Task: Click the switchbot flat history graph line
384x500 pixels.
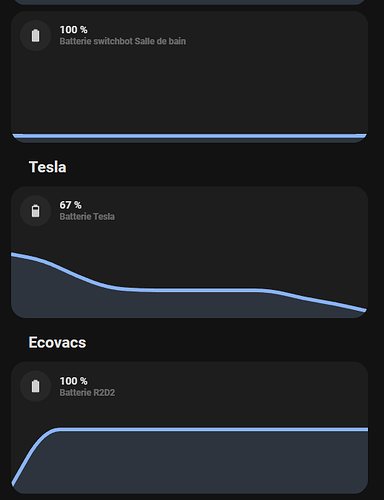Action: tap(189, 136)
